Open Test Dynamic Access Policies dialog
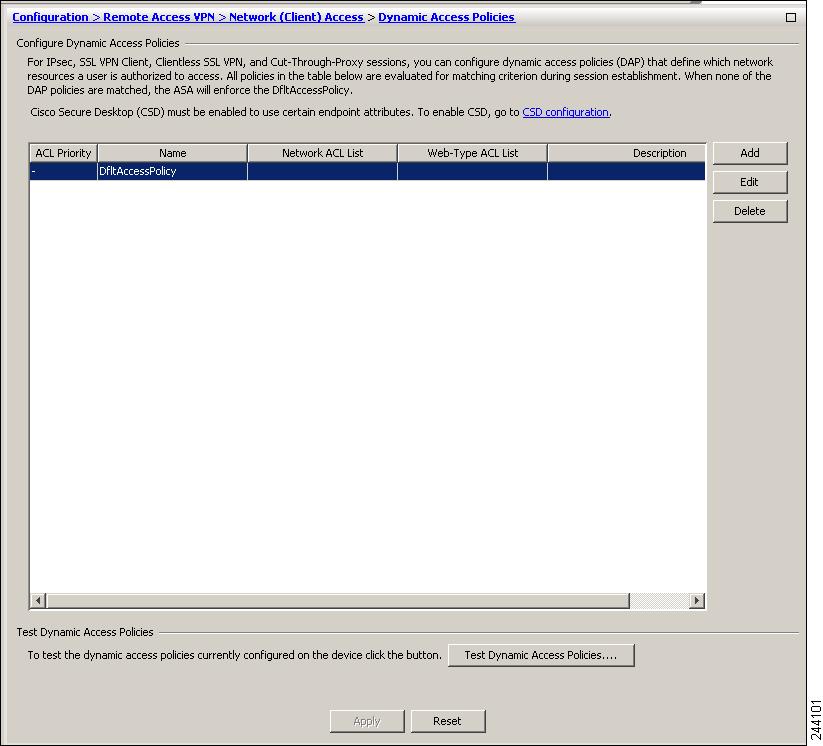 (x=541, y=655)
